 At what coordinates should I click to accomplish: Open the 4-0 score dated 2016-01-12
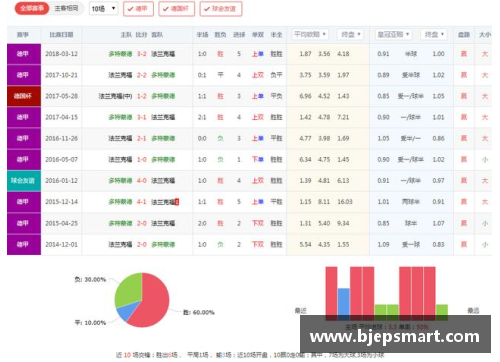142,181
